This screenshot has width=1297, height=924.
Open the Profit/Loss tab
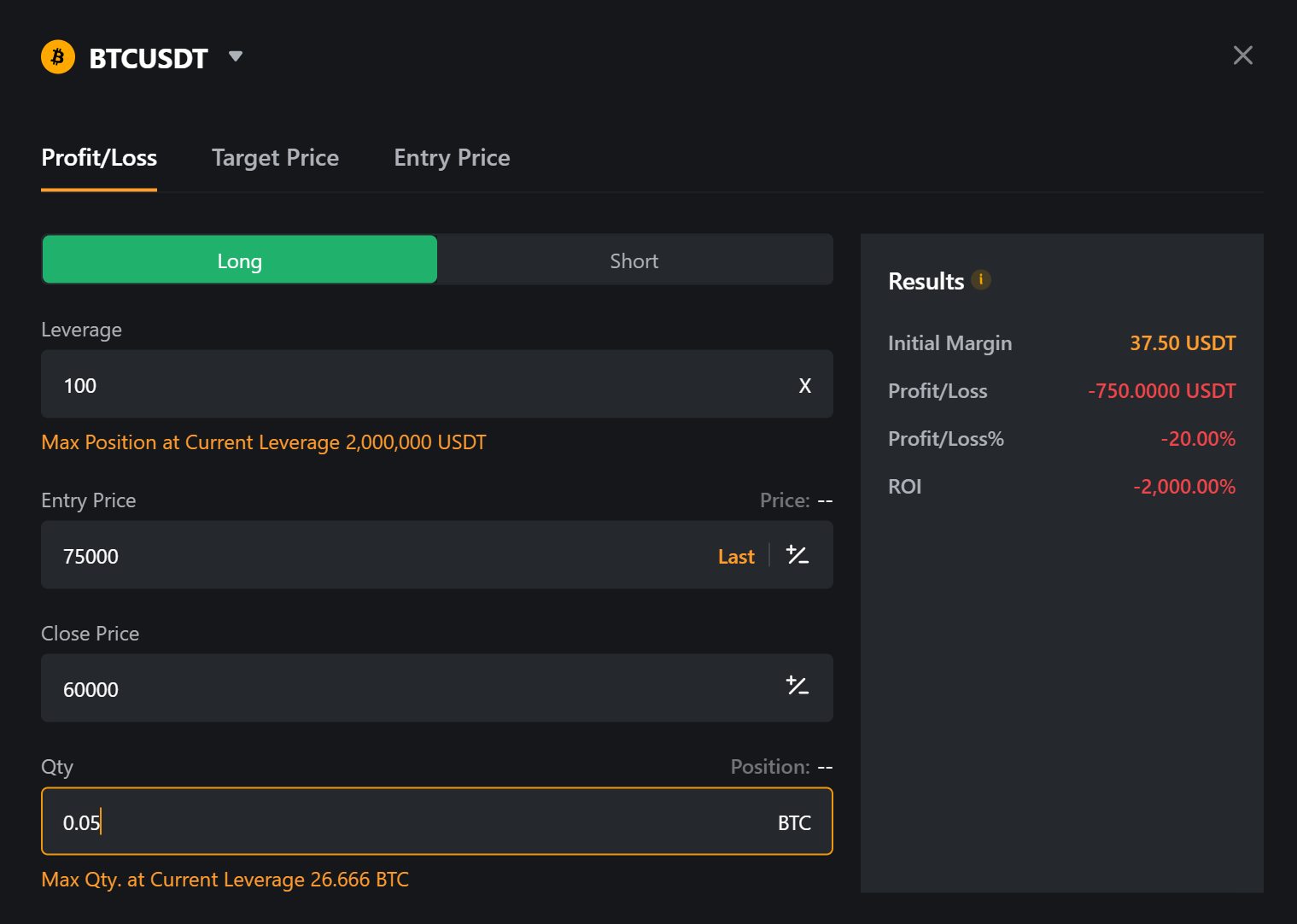click(x=99, y=158)
